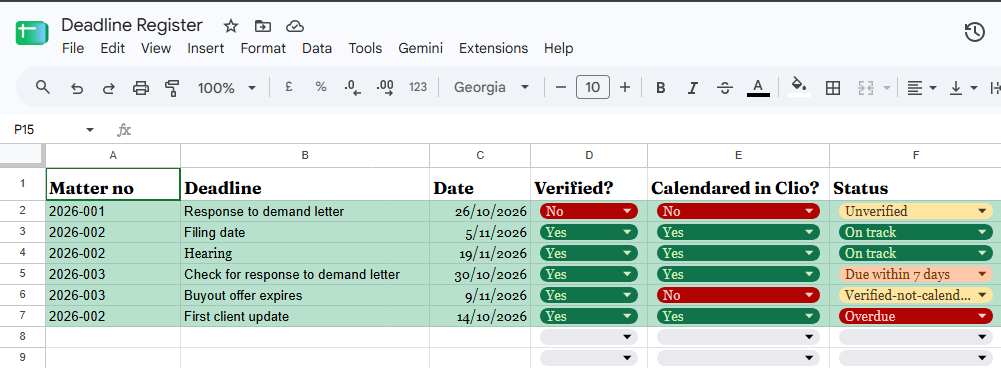Screen dimensions: 1001x368
Task: Open Name box dropdown arrow
Action: [x=90, y=130]
